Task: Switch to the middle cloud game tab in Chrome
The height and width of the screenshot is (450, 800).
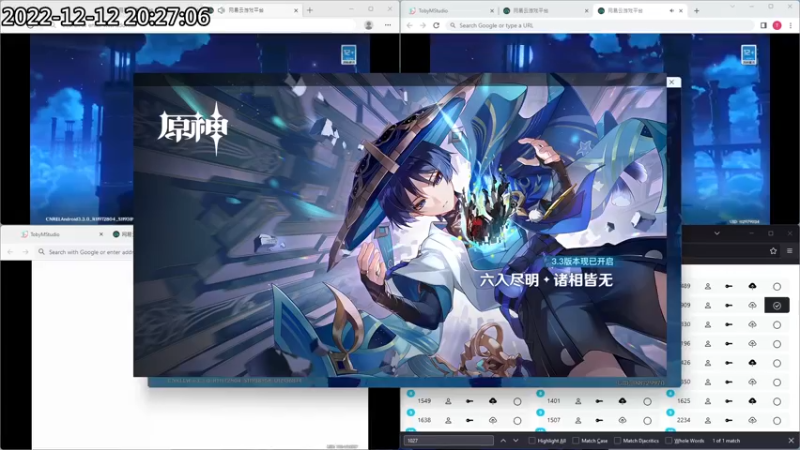Action: [545, 10]
